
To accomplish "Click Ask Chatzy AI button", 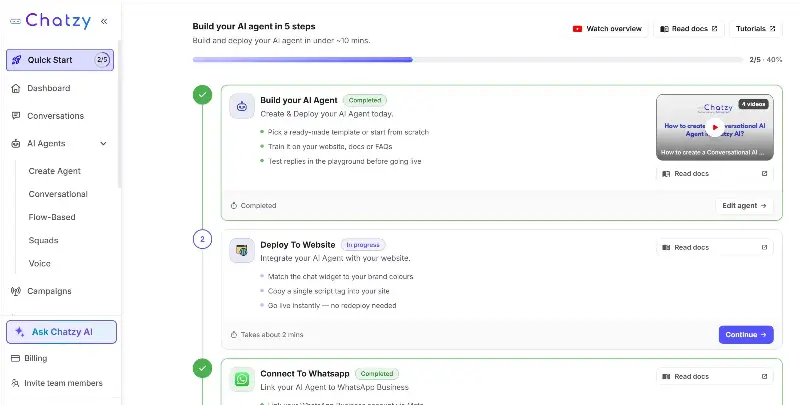I will click(61, 332).
